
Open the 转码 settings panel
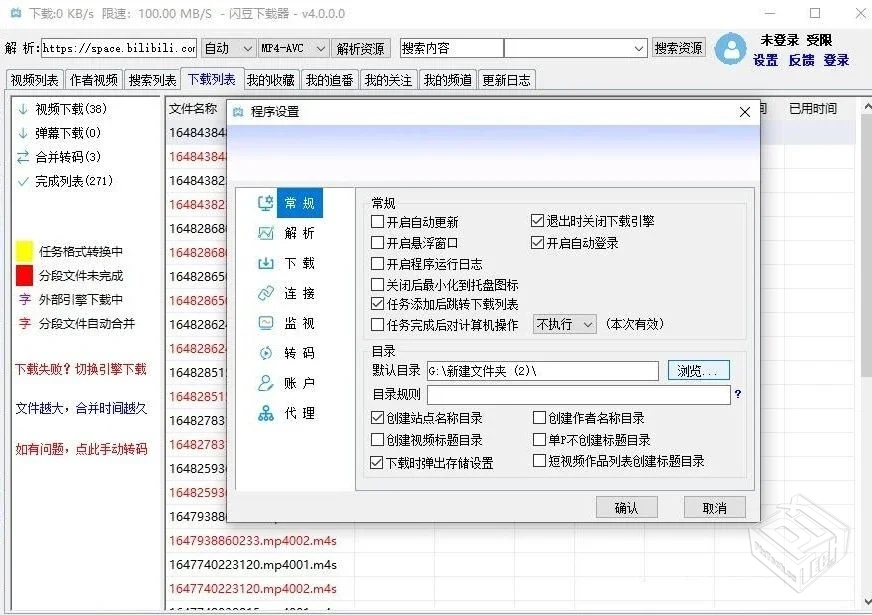click(x=299, y=353)
